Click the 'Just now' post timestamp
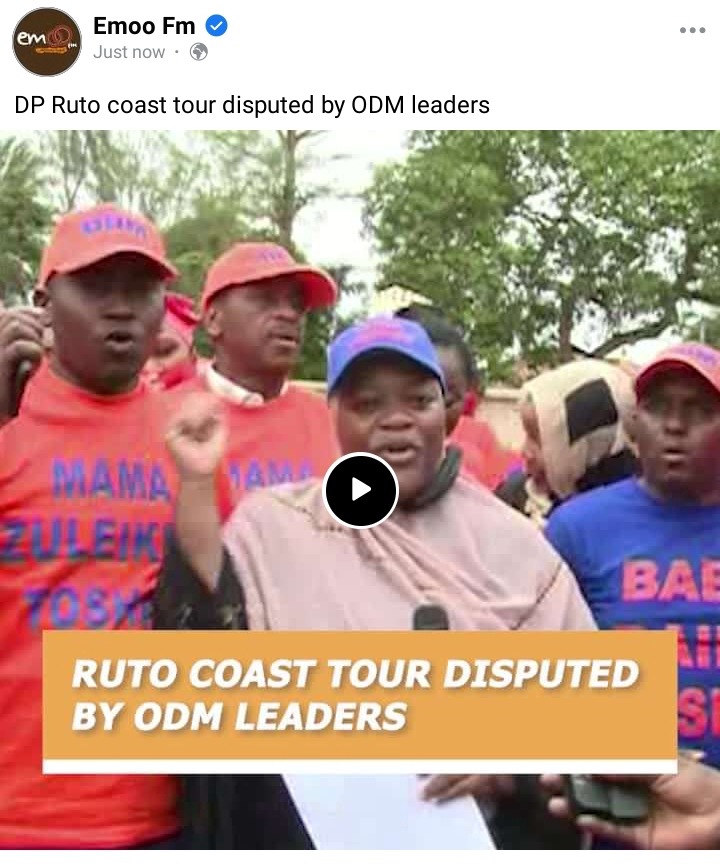720x866 pixels. point(129,52)
